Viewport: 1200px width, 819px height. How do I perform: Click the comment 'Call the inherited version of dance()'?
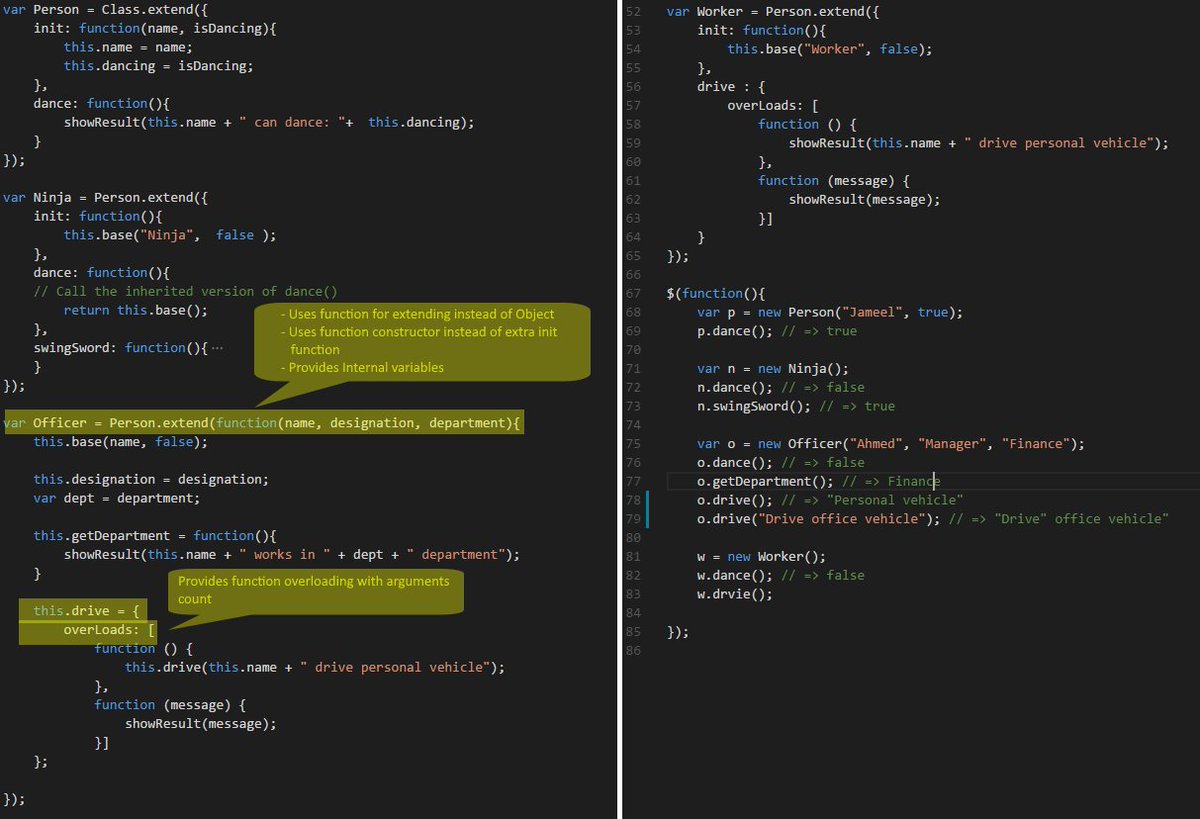186,291
